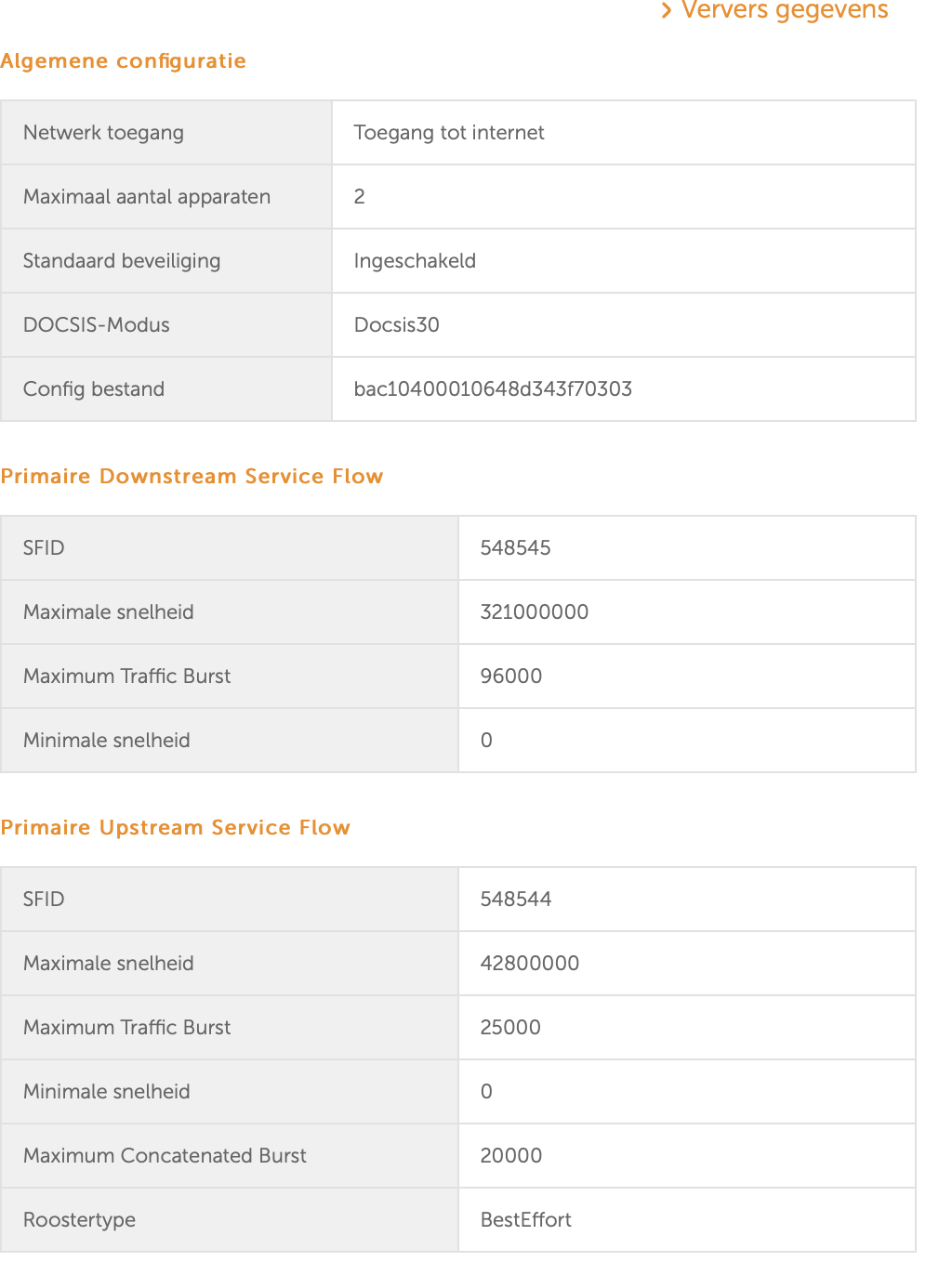The width and height of the screenshot is (939, 1288).
Task: Select downstream SFID value 548545
Action: click(x=516, y=548)
